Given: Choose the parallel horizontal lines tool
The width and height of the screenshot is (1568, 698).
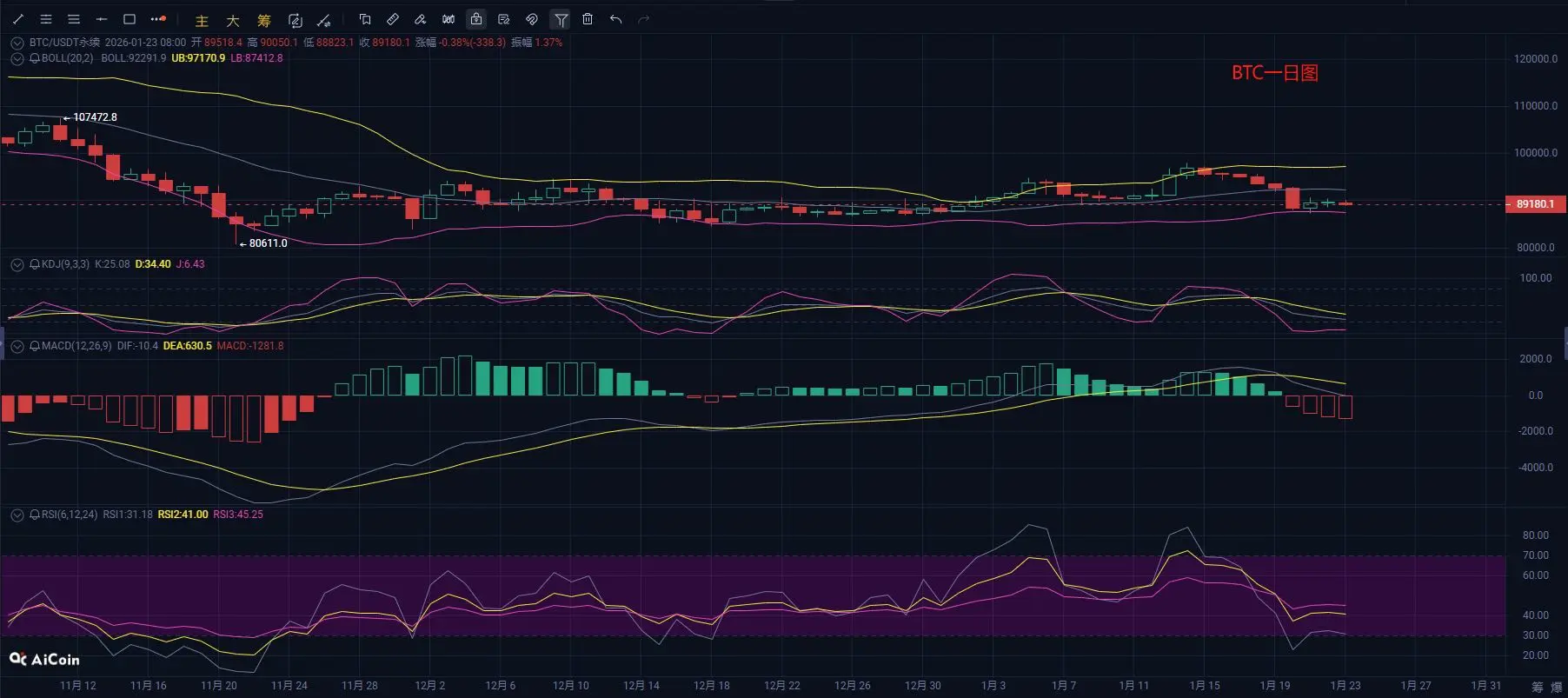Looking at the screenshot, I should (x=74, y=19).
